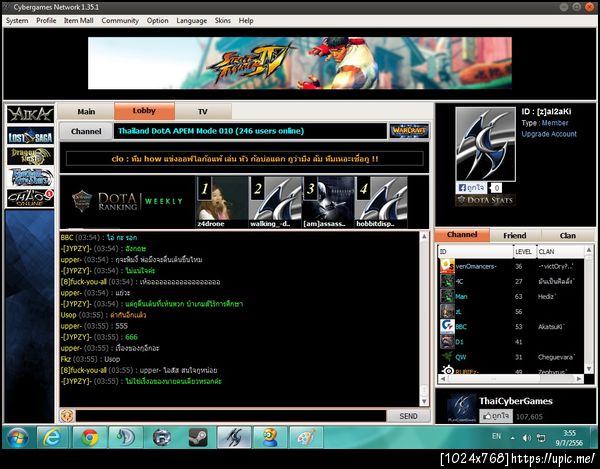Switch to the Main tab

pos(86,111)
